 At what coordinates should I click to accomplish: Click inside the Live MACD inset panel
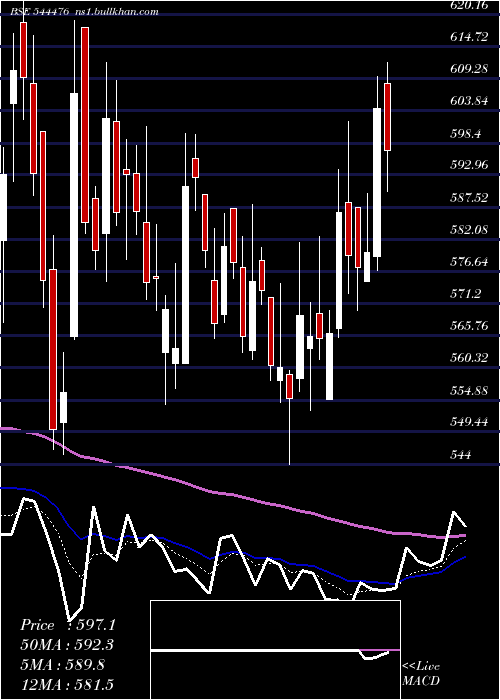click(x=275, y=650)
